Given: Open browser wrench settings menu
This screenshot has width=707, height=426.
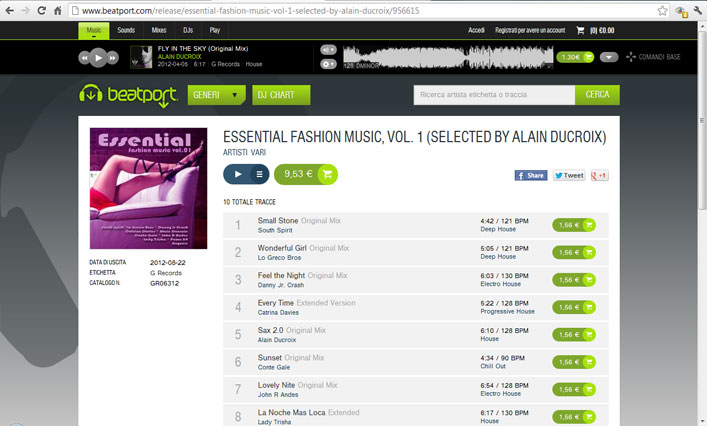Looking at the screenshot, I should [x=698, y=10].
